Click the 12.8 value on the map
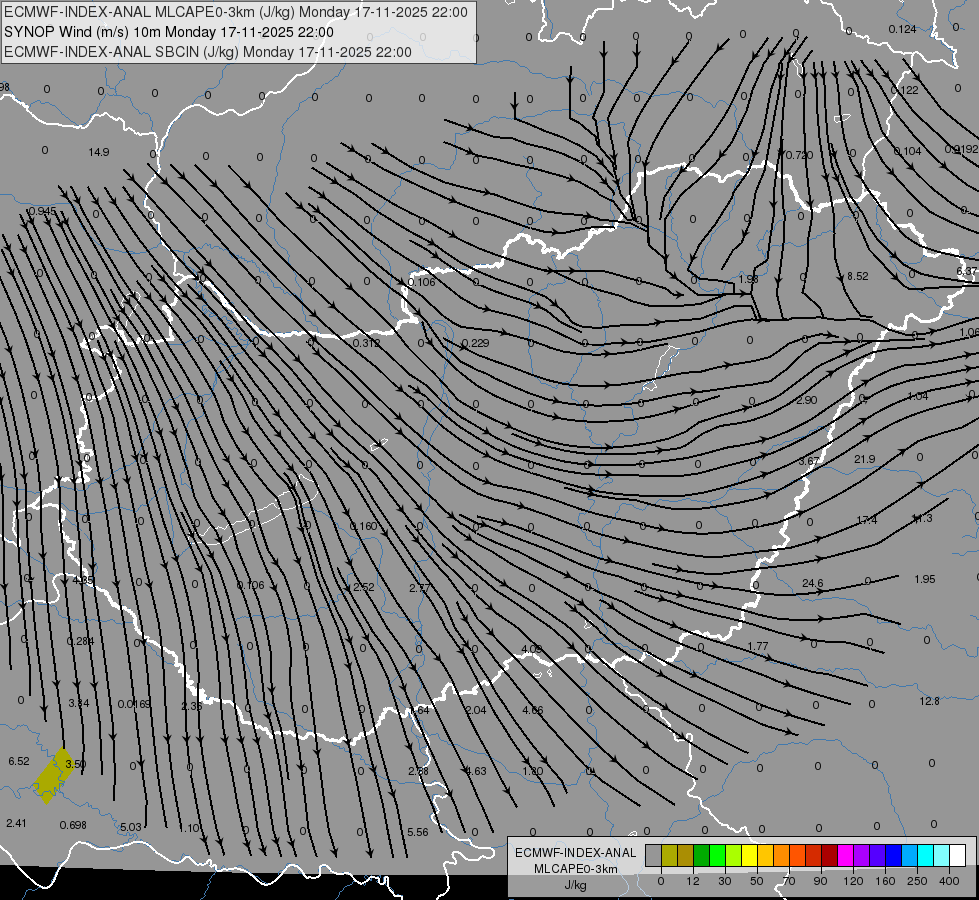Viewport: 979px width, 900px height. click(x=929, y=701)
